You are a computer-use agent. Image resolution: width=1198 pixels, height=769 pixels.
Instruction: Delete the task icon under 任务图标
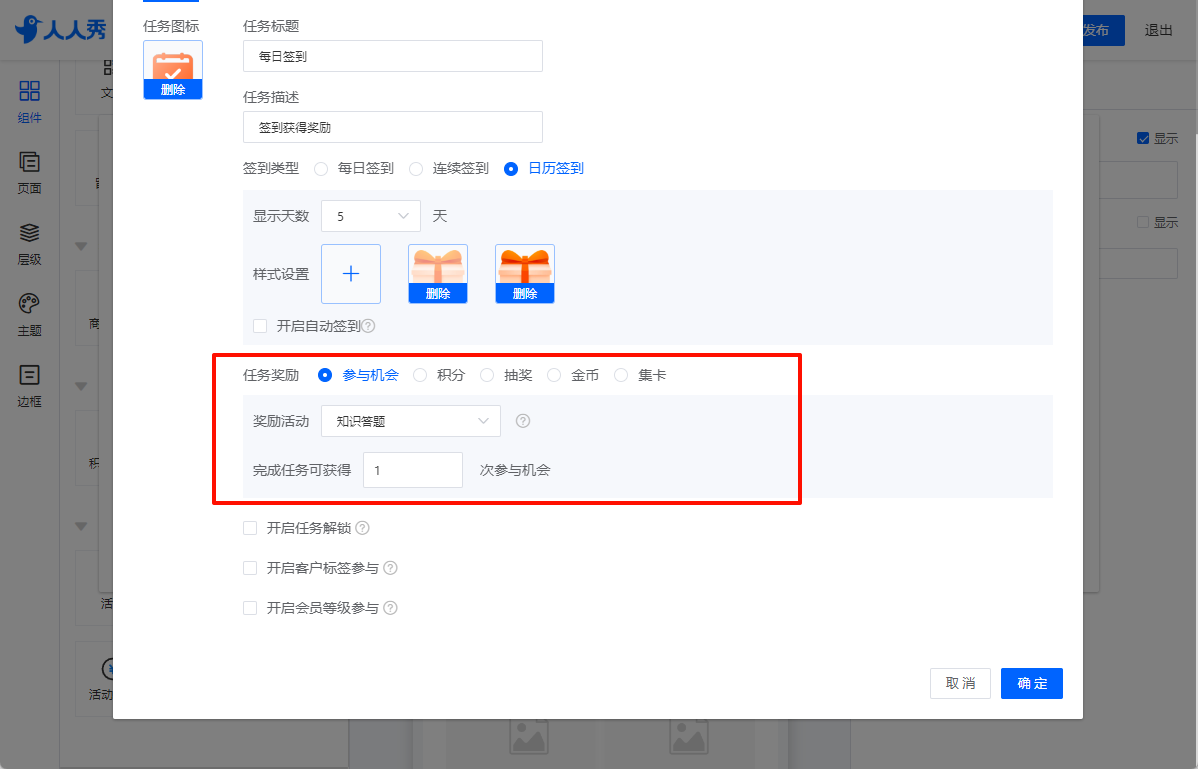[173, 89]
